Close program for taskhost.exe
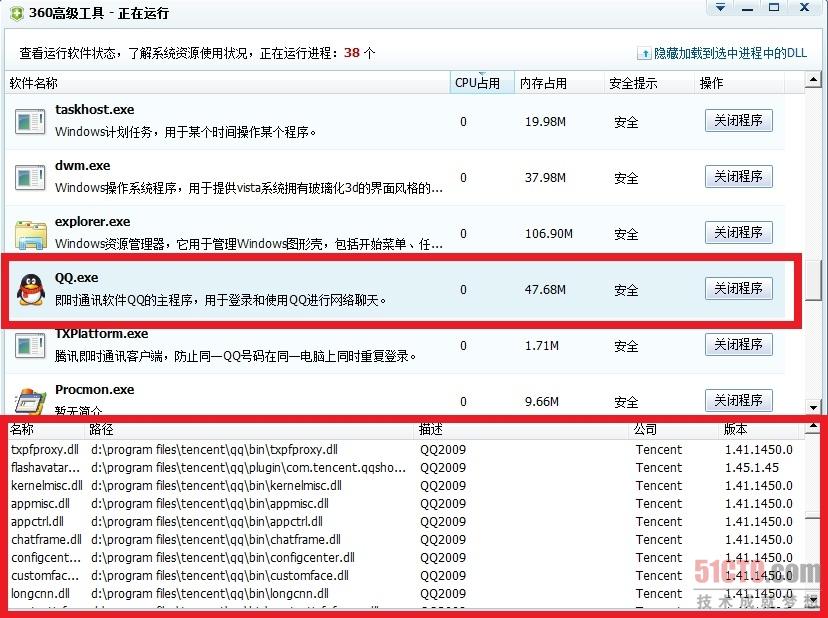Image resolution: width=828 pixels, height=618 pixels. click(739, 121)
